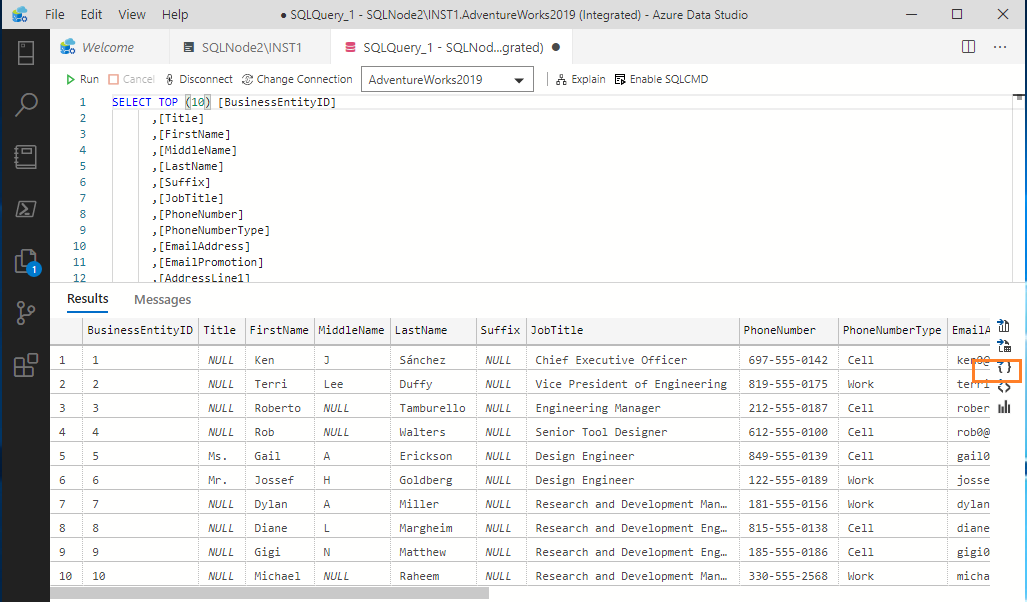Image resolution: width=1027 pixels, height=602 pixels.
Task: Open the Search view magnifier icon
Action: click(26, 105)
